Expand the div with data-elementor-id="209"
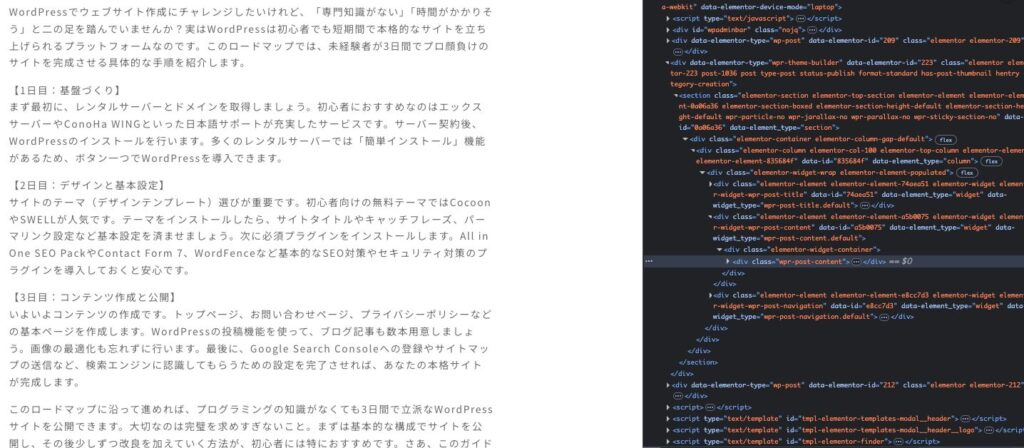Screen dimensions: 1024x448 click(668, 40)
